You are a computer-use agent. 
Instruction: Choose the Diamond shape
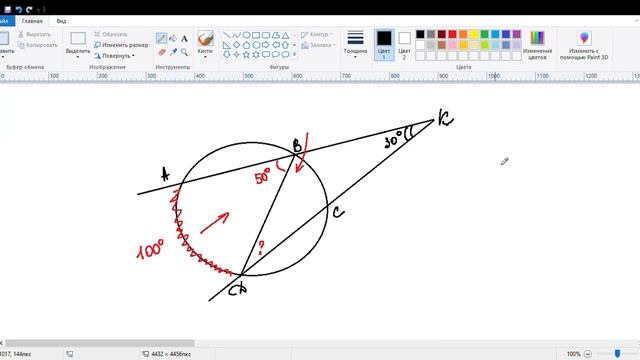click(236, 45)
